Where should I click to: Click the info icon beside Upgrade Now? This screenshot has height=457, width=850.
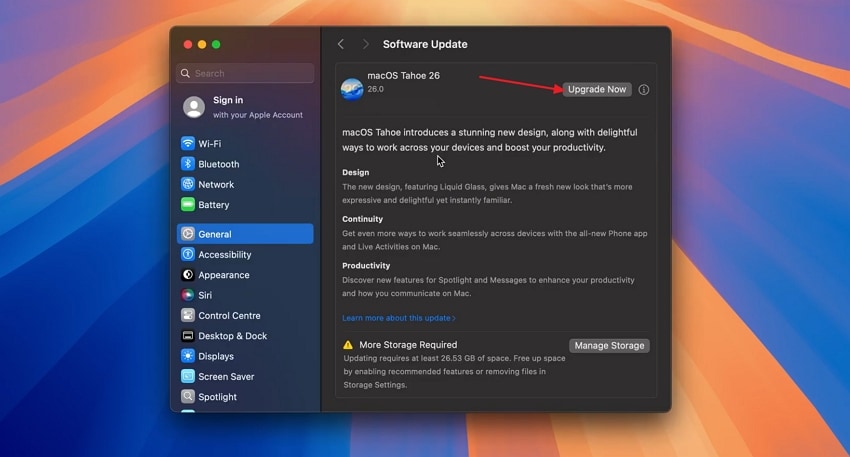(x=643, y=89)
